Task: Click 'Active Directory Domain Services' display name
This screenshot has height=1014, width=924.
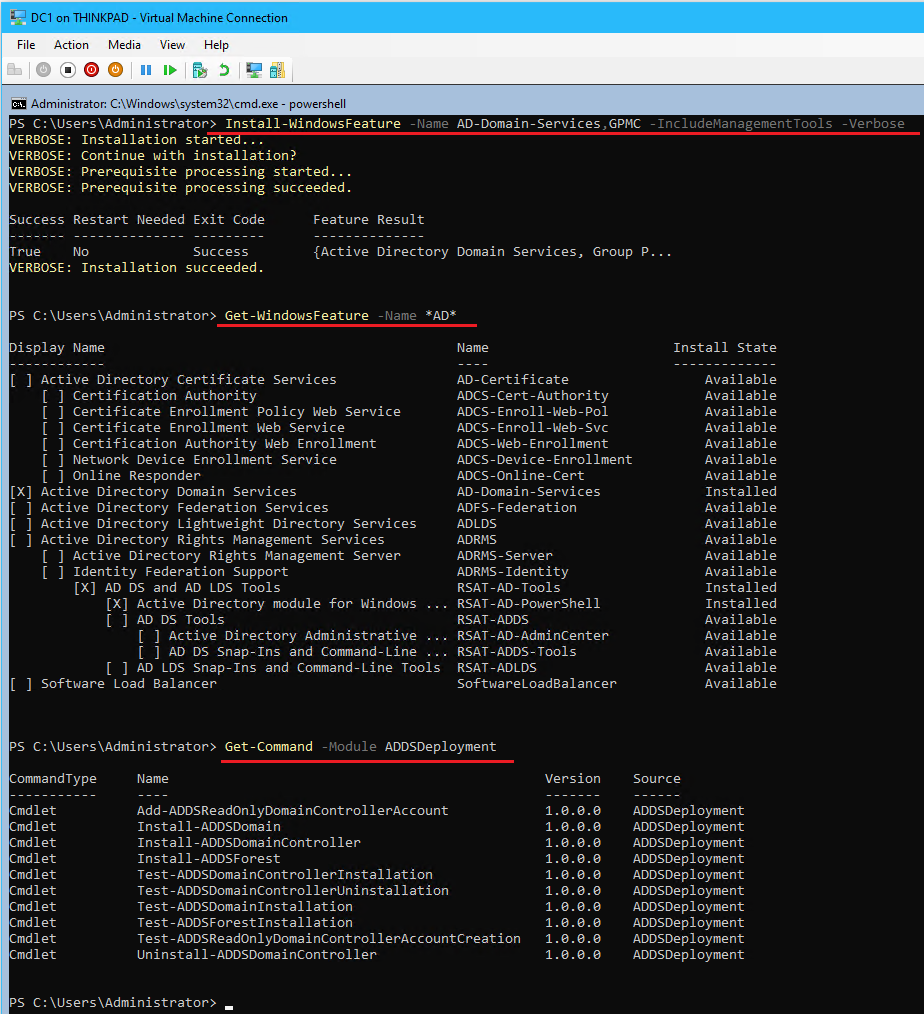Action: [169, 492]
